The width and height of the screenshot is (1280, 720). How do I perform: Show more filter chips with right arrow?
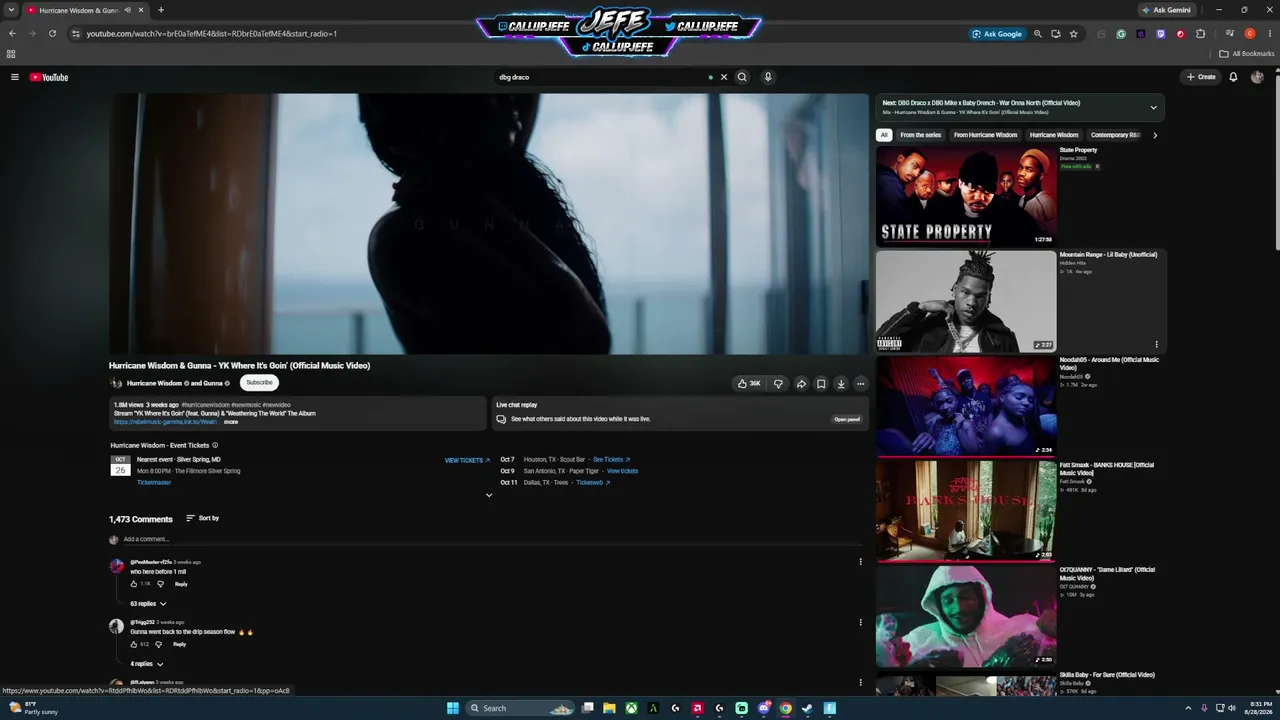(1155, 135)
